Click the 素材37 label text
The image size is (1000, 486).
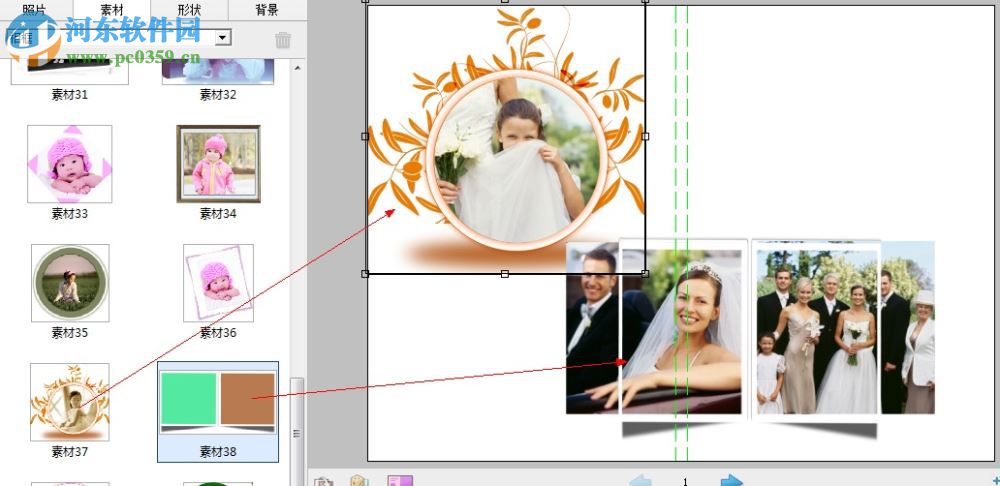pyautogui.click(x=70, y=452)
